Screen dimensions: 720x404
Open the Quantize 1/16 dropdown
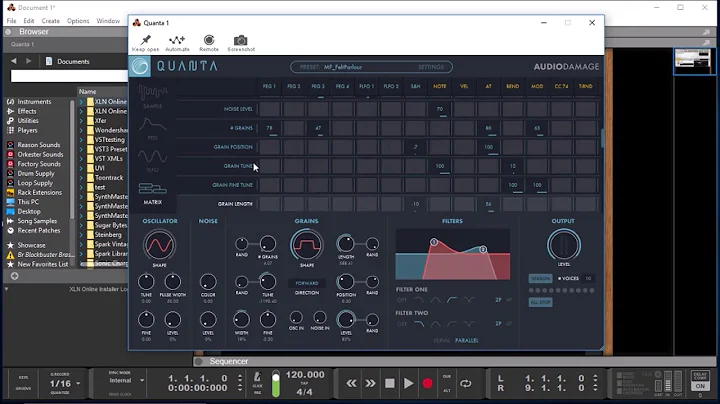pyautogui.click(x=65, y=383)
